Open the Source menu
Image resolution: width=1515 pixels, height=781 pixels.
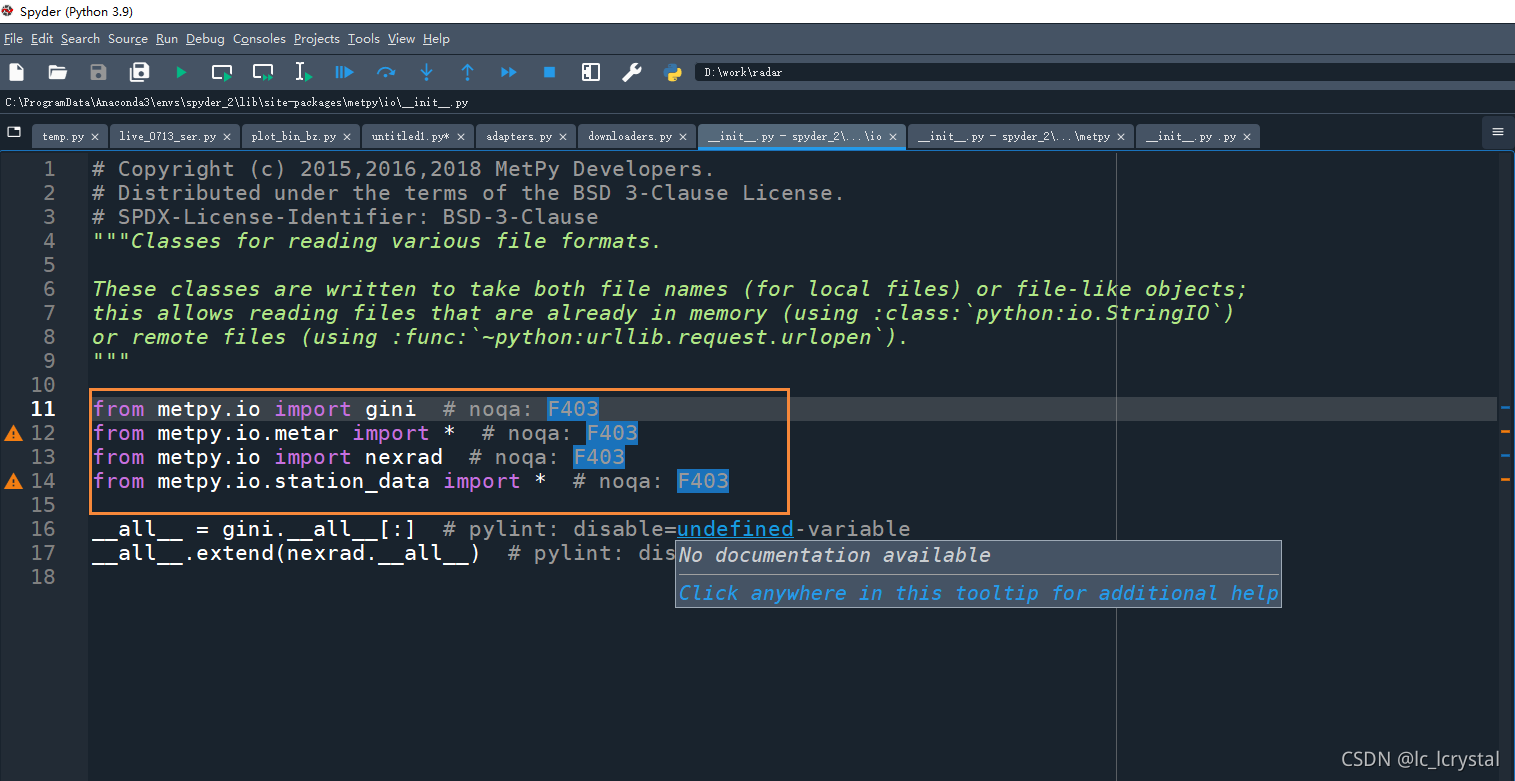tap(128, 39)
